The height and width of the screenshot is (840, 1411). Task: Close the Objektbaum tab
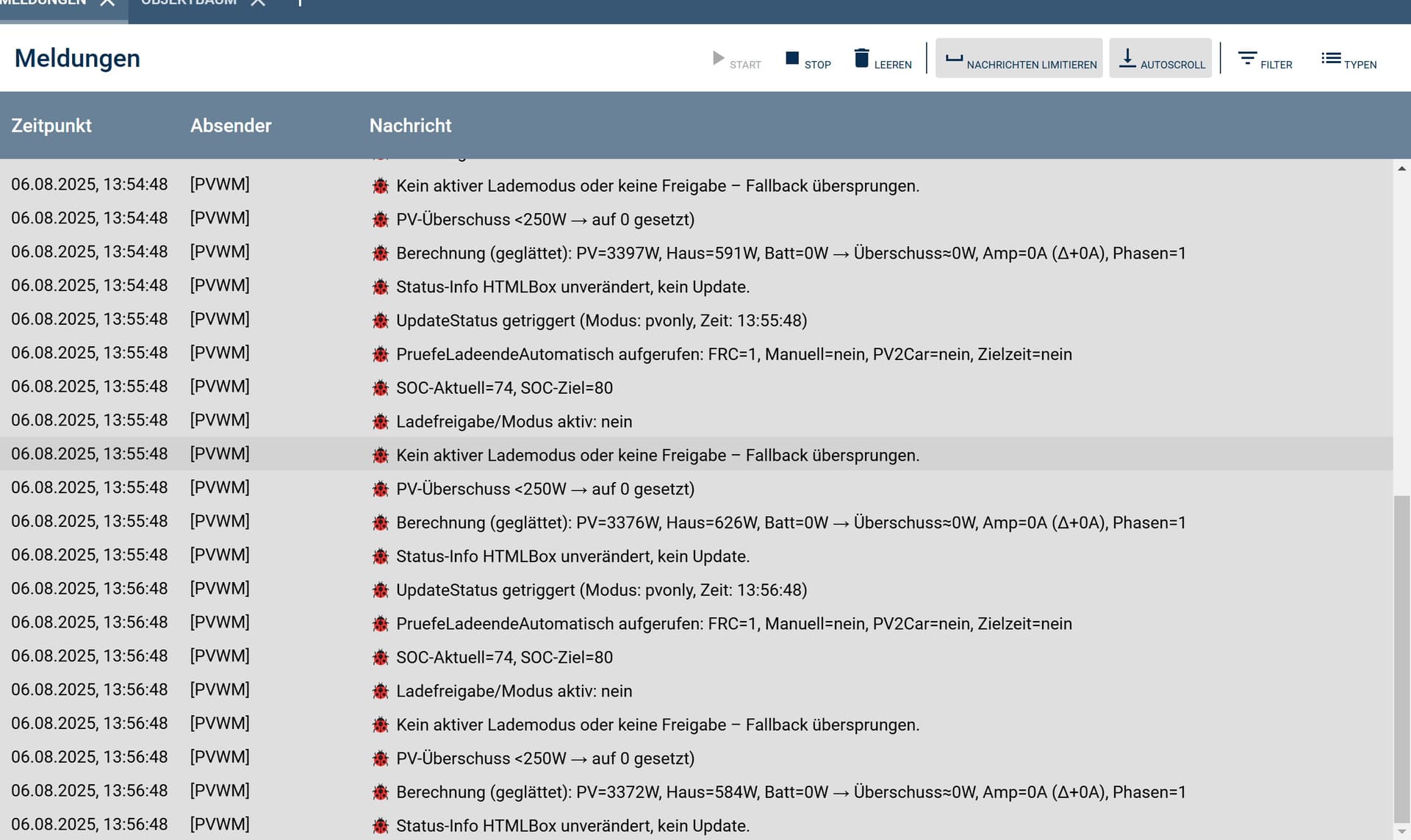coord(258,3)
